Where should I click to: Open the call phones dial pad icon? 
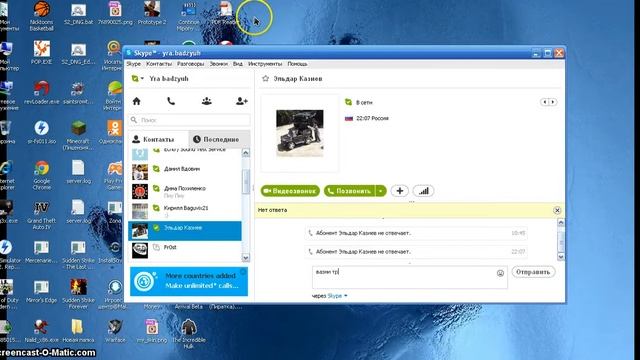click(171, 101)
